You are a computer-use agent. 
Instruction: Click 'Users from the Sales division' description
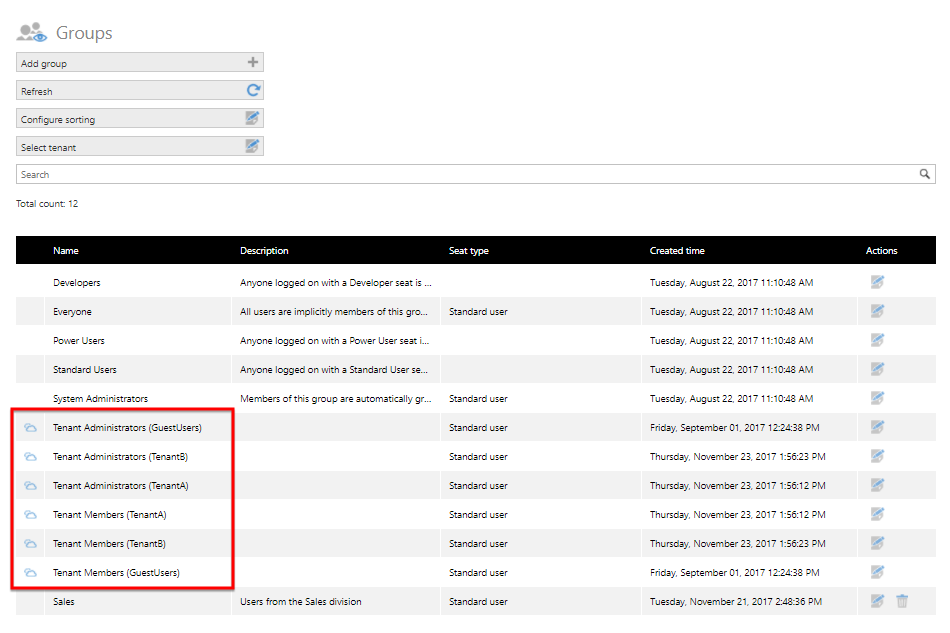click(301, 602)
